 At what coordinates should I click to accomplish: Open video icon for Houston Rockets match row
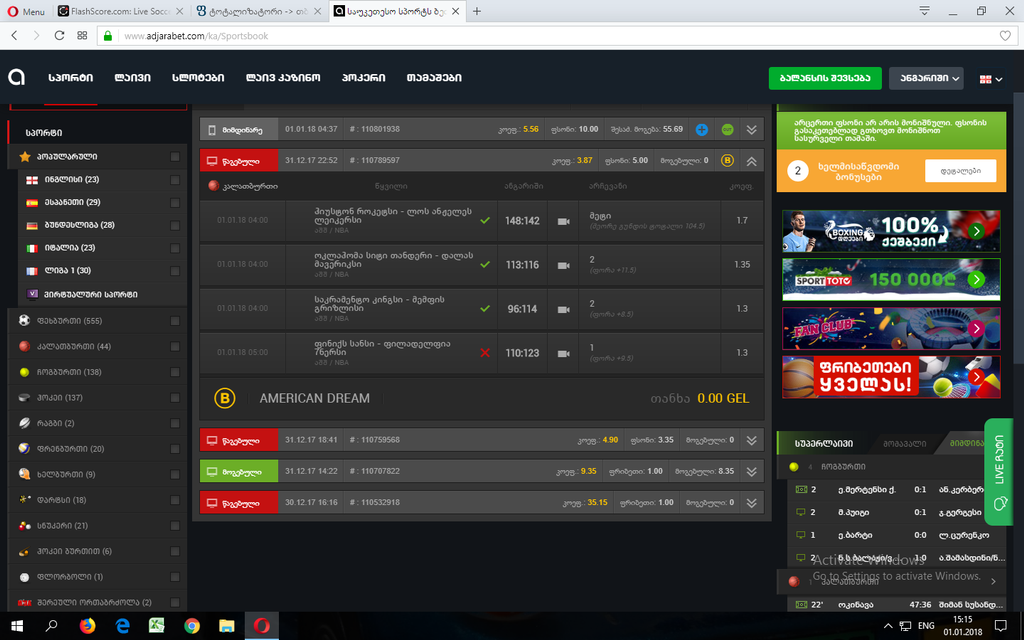tap(563, 221)
